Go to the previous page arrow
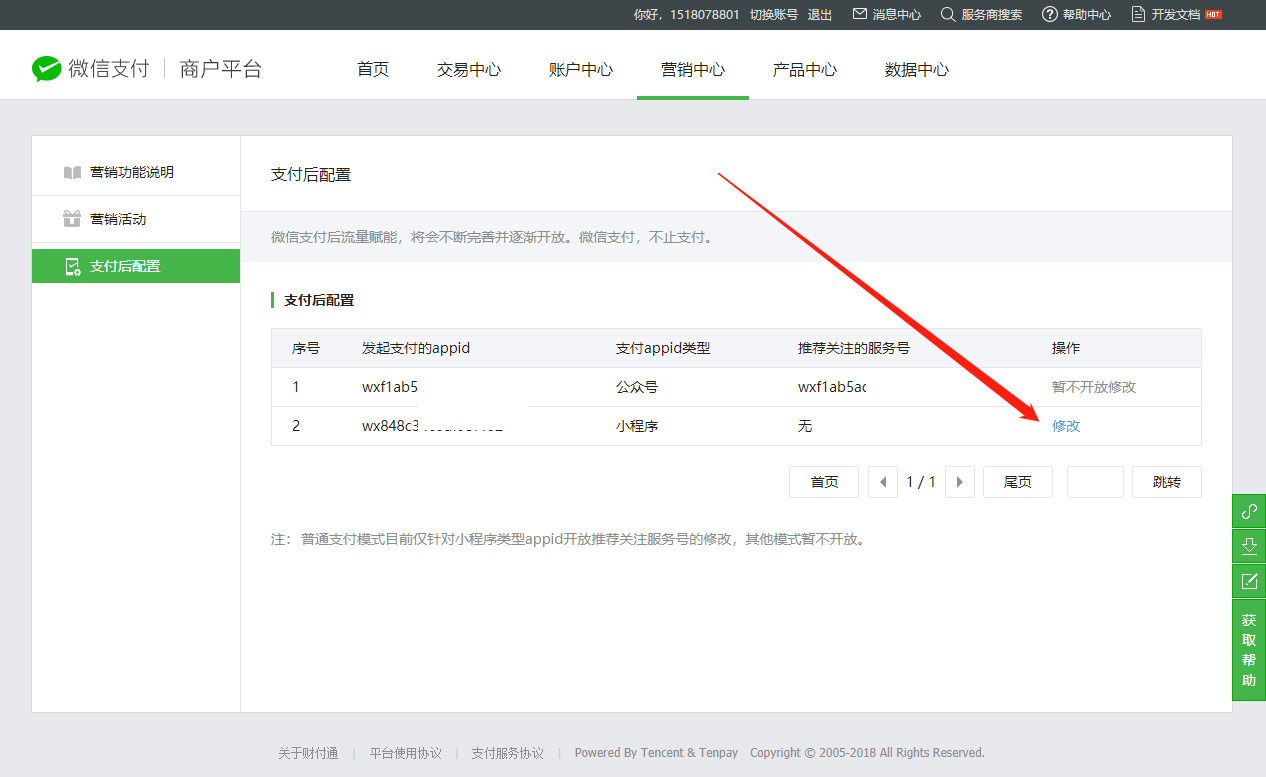 [x=882, y=482]
